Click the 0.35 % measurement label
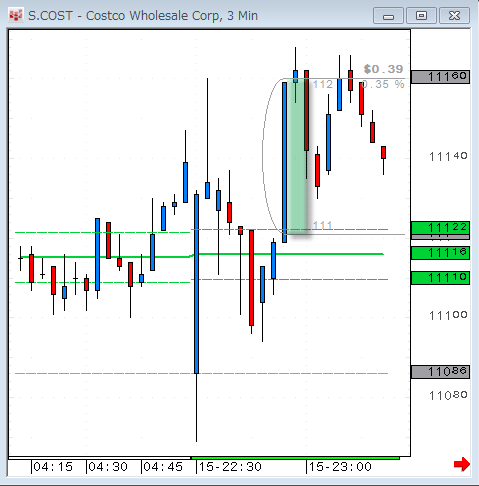Image resolution: width=479 pixels, height=486 pixels. 383,84
